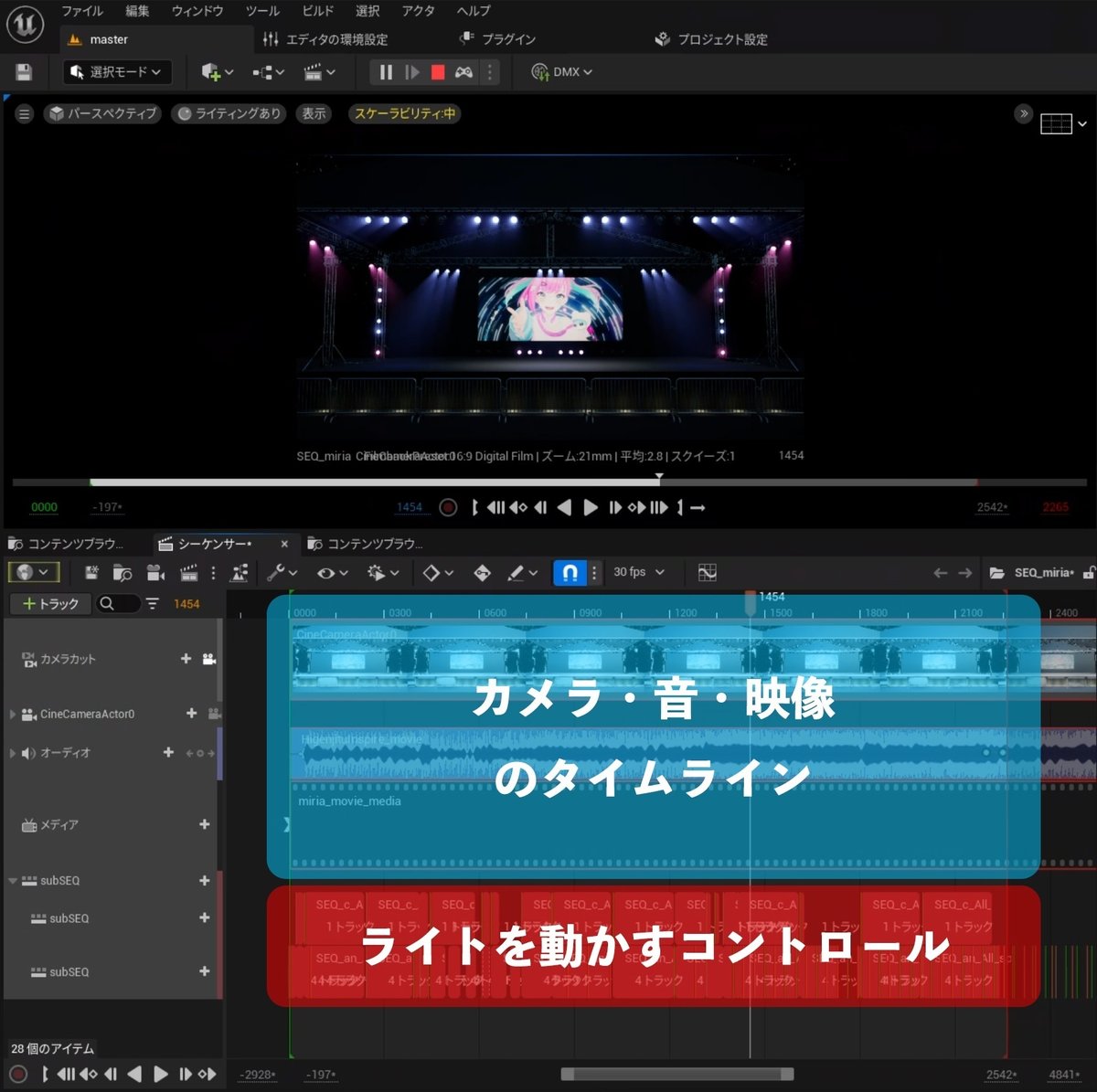The height and width of the screenshot is (1092, 1097).
Task: Toggle the viewport loop arrow control
Action: tap(698, 507)
